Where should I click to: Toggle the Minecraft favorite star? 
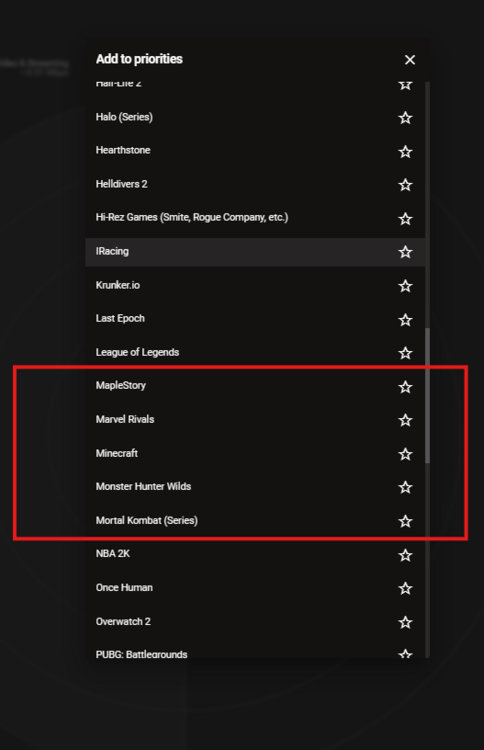coord(405,453)
